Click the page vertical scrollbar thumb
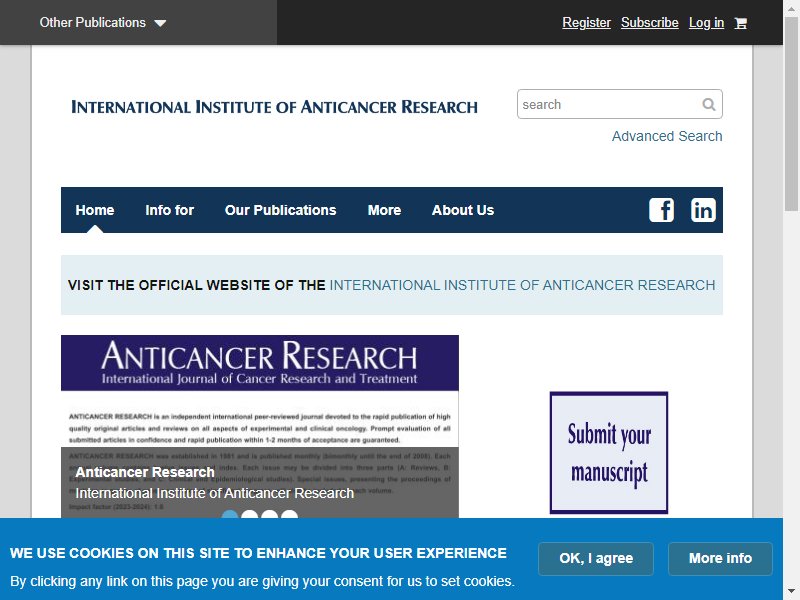800x600 pixels. [791, 113]
